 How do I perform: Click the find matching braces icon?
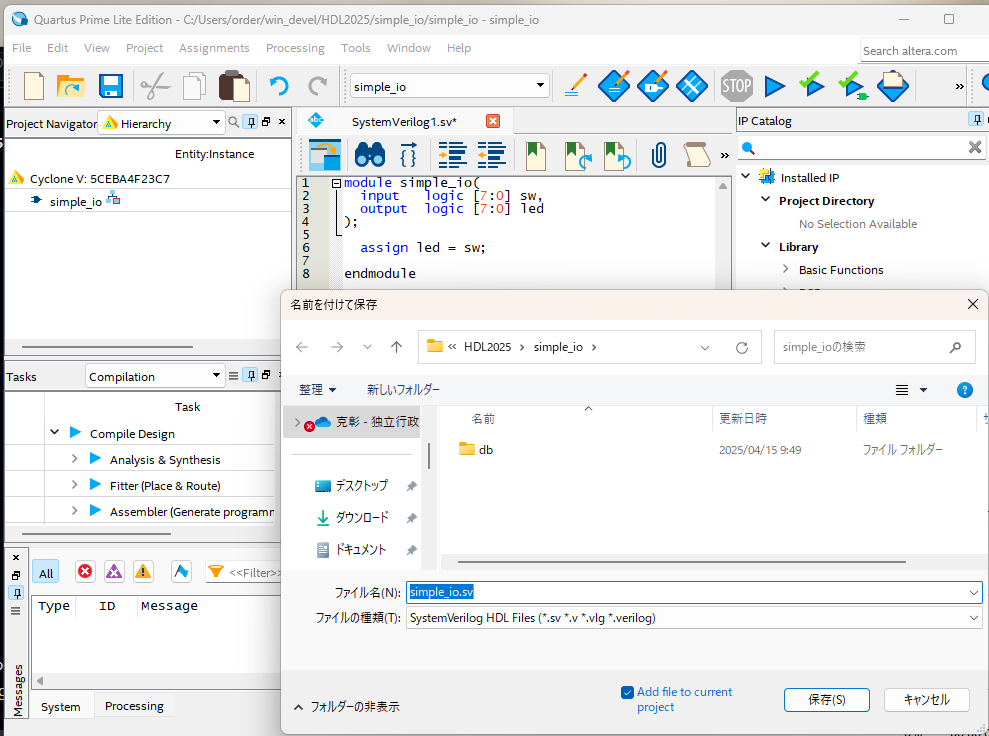coord(409,155)
